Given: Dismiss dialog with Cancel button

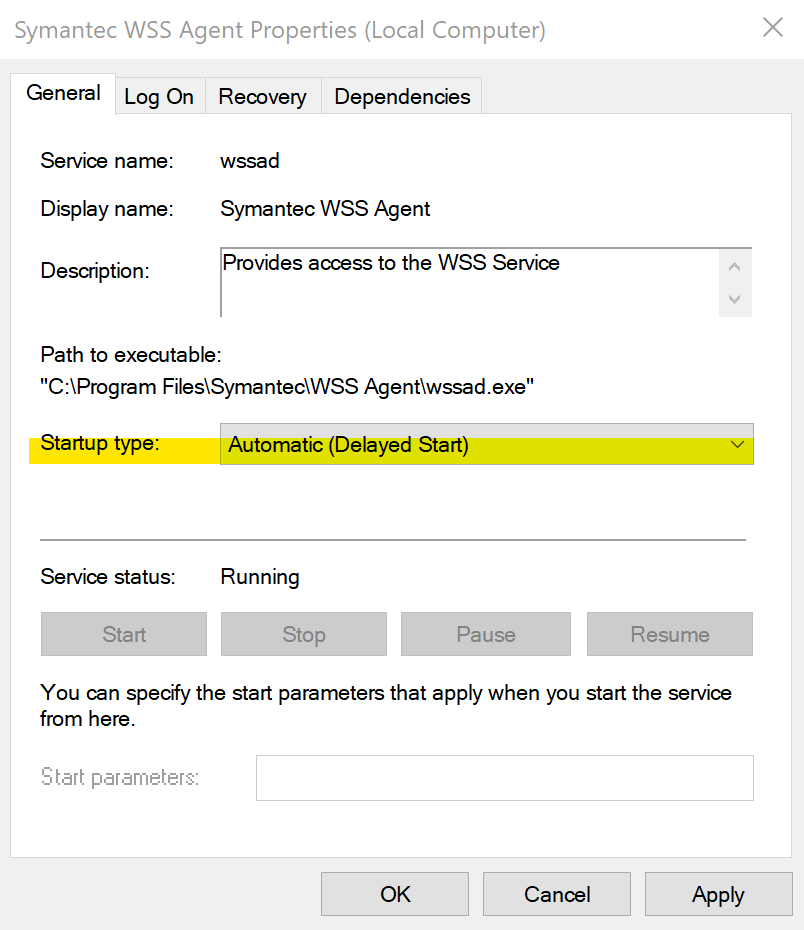Looking at the screenshot, I should tap(557, 894).
